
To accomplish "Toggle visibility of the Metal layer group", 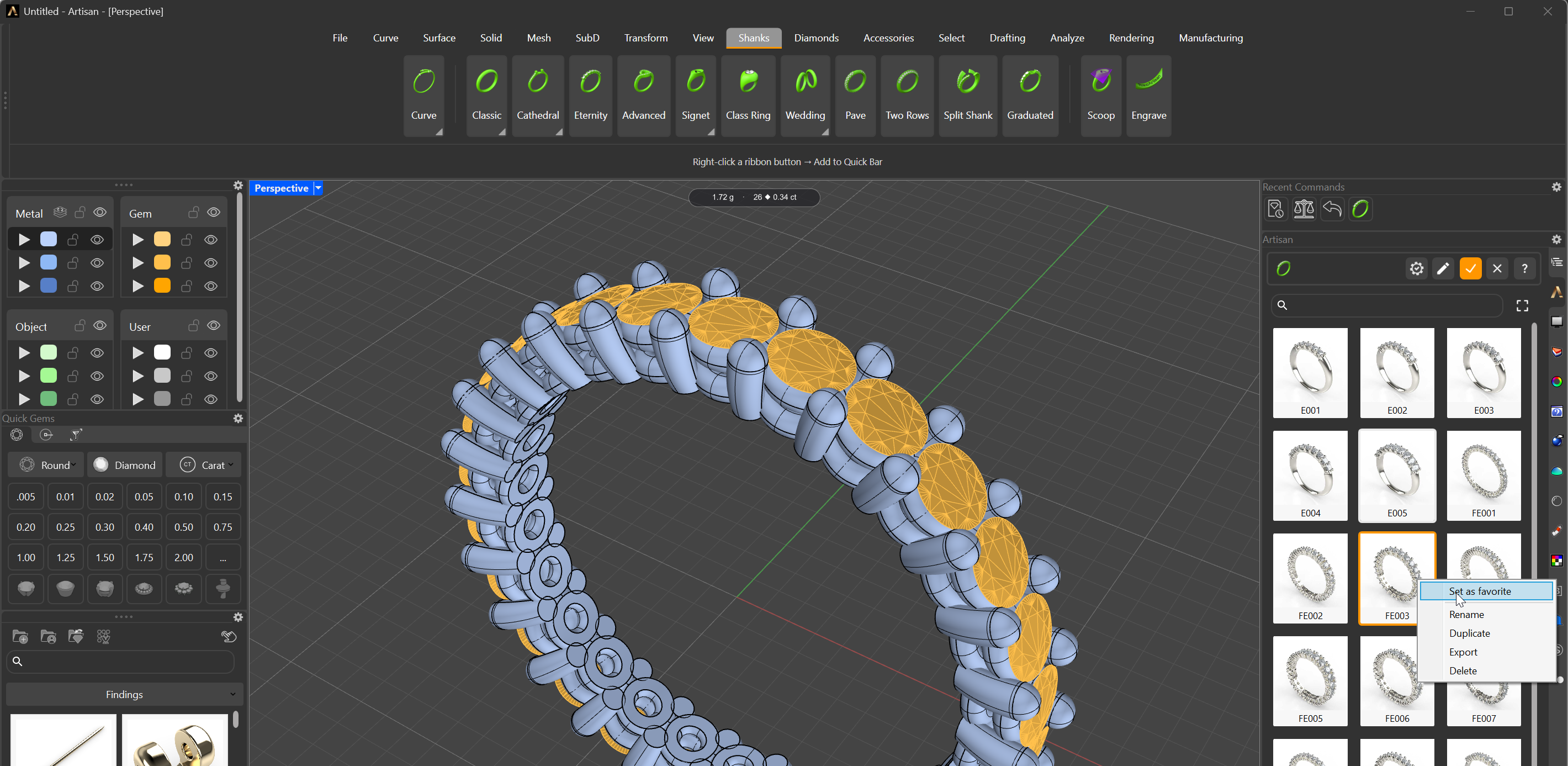I will pyautogui.click(x=100, y=213).
